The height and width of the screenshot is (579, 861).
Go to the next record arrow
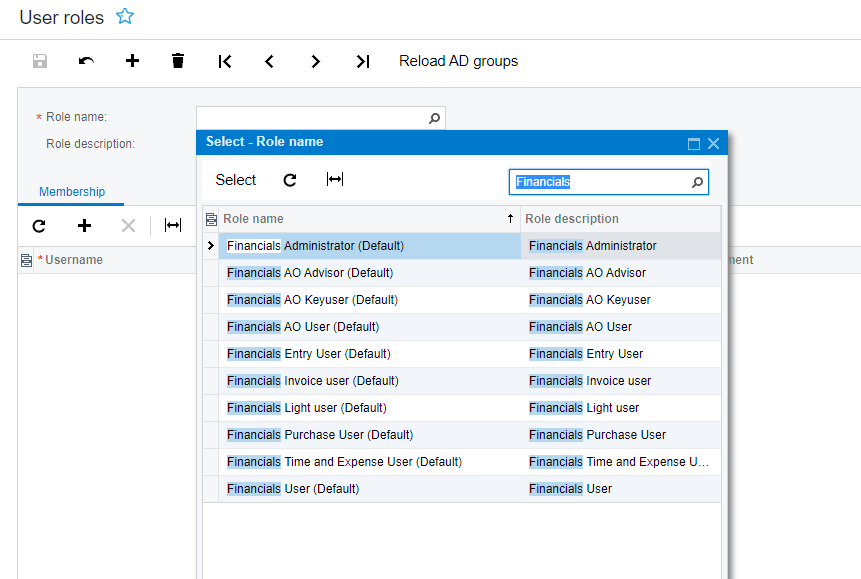[316, 61]
